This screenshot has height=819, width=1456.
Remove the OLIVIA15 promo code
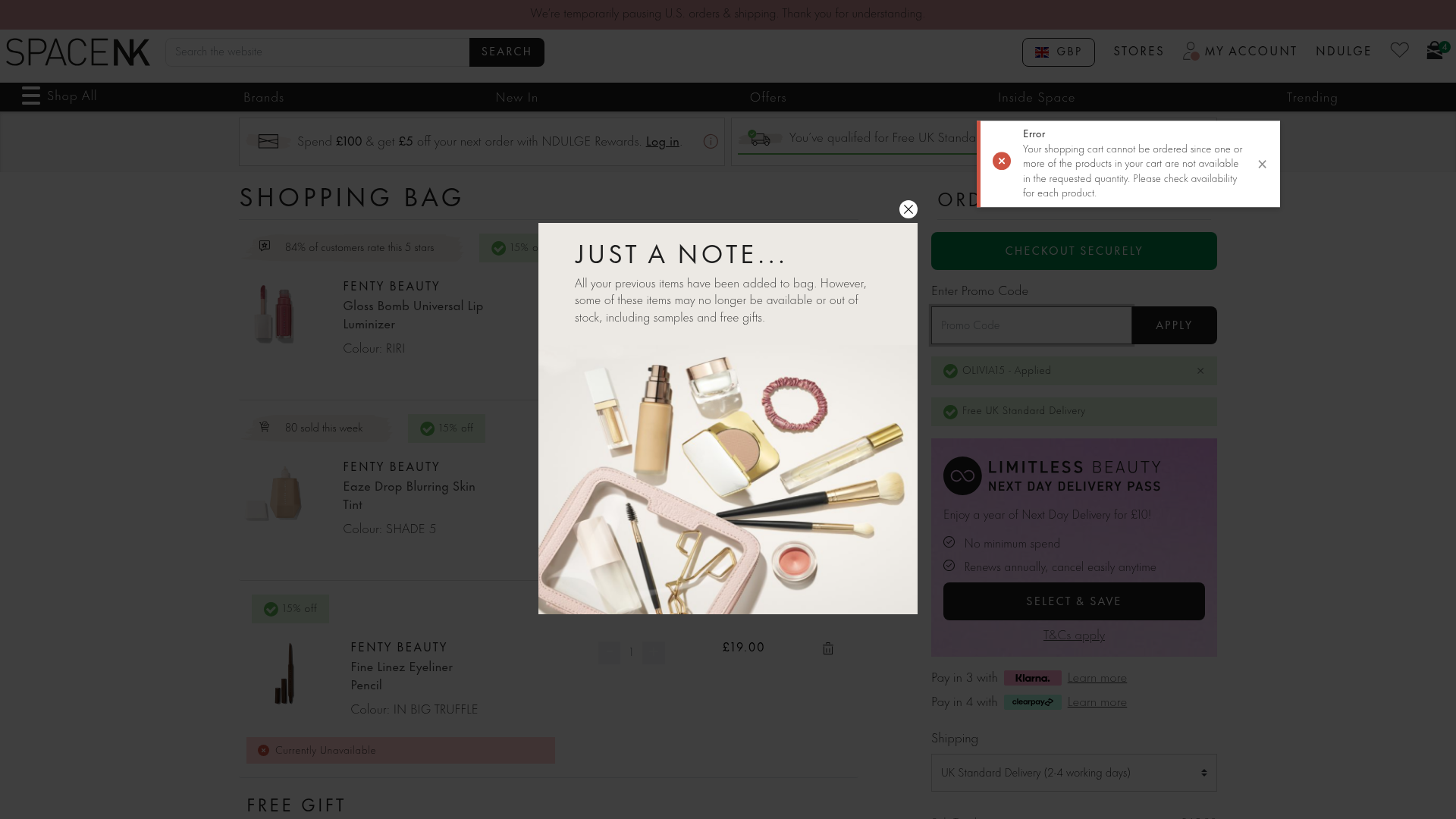click(1200, 371)
